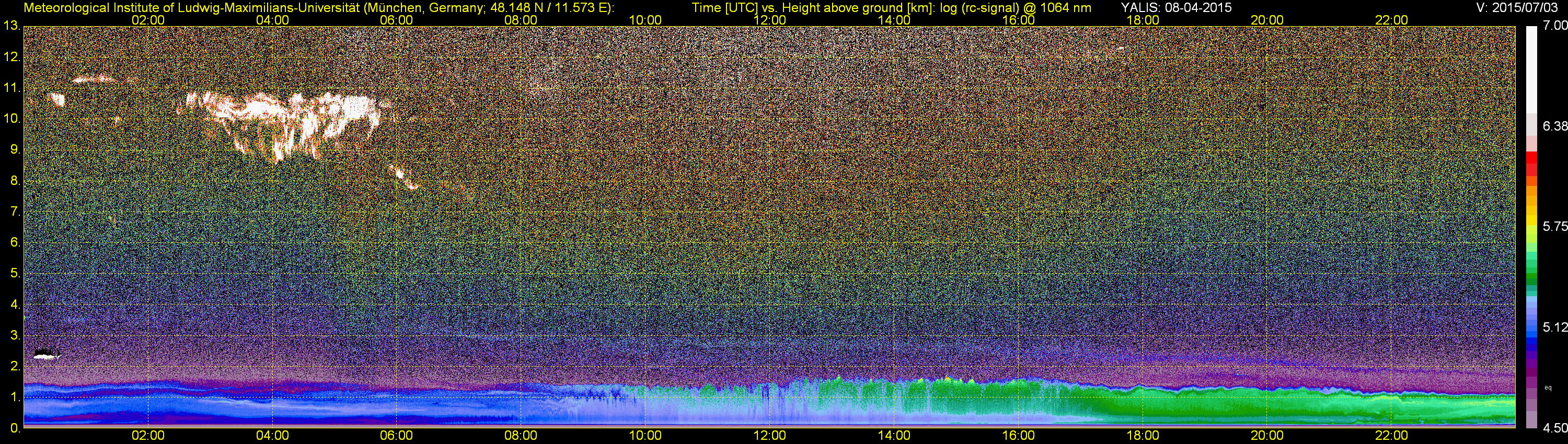Click the 5.12 value on the color scale
Screen dimensions: 1568x444
1554,327
